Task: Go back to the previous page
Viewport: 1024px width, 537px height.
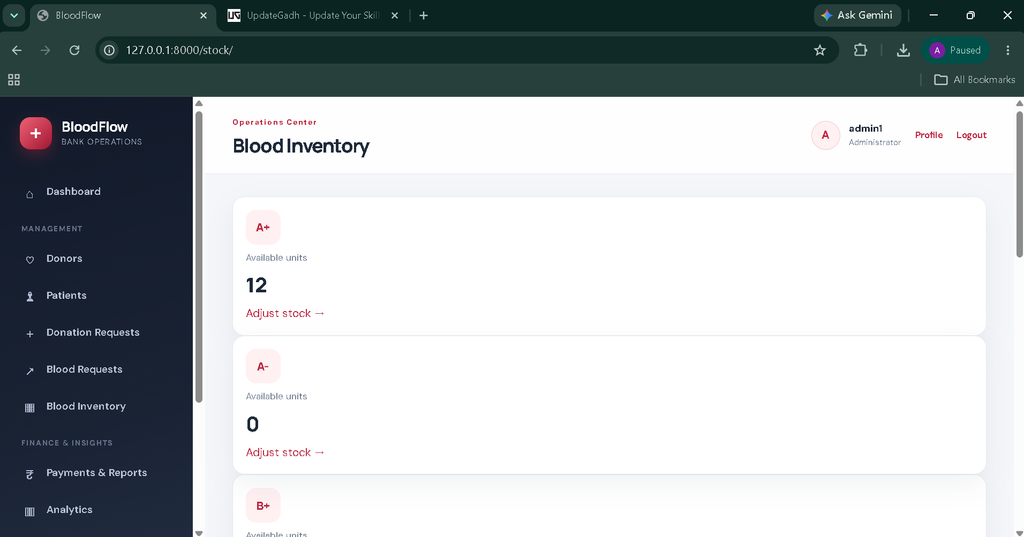Action: (17, 50)
